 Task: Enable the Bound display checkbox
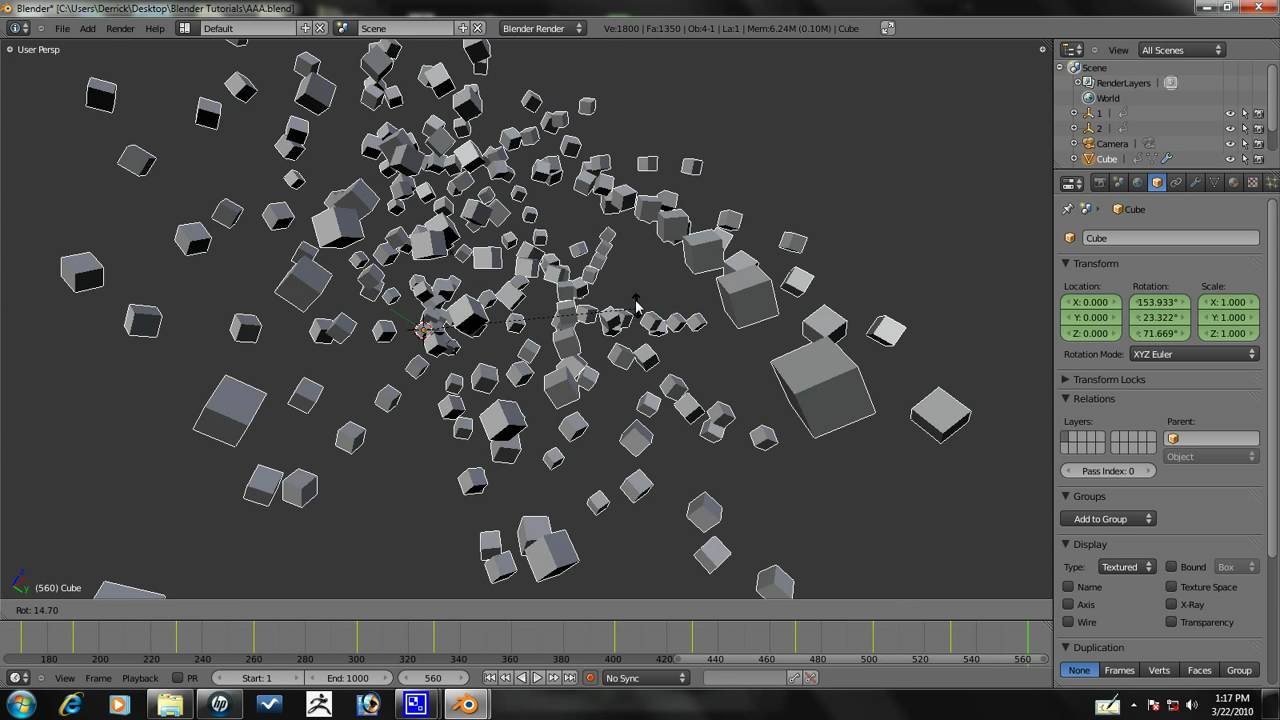point(1171,567)
